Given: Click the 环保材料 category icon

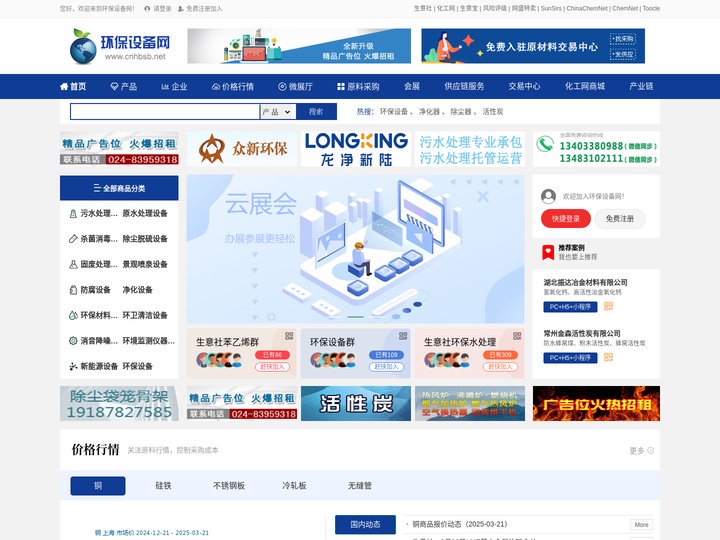Looking at the screenshot, I should click(73, 315).
